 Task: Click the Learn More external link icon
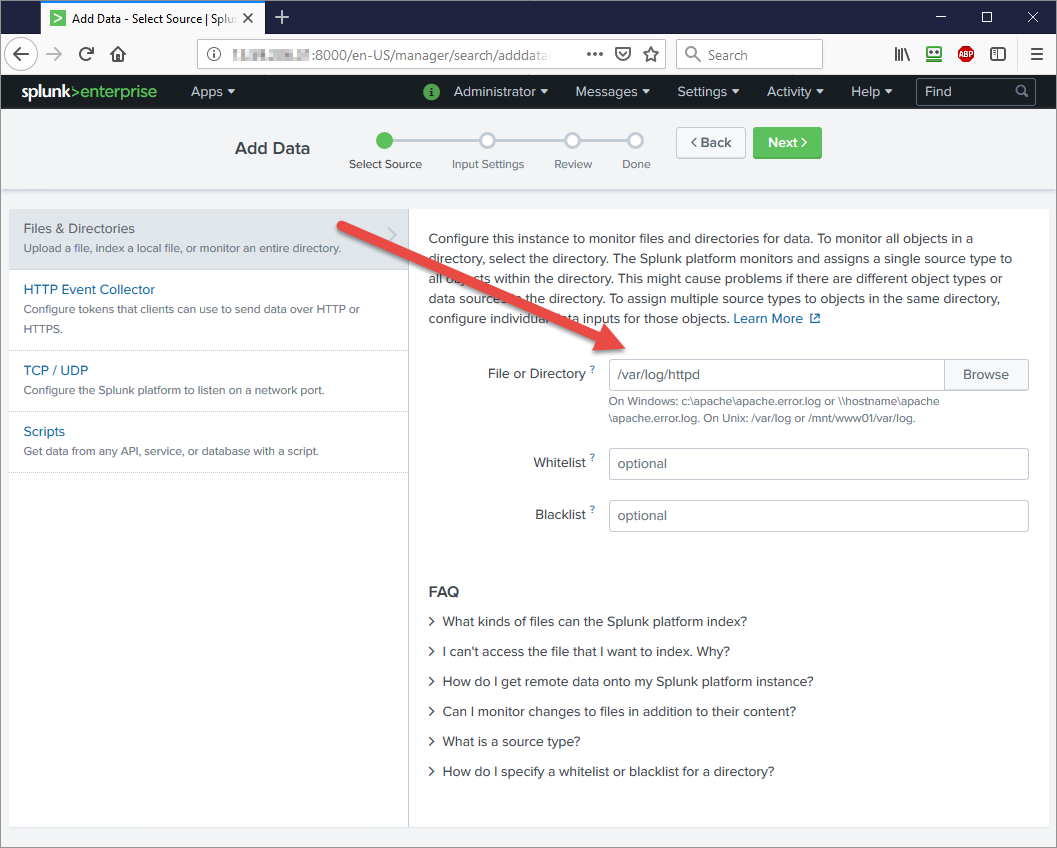pos(815,318)
